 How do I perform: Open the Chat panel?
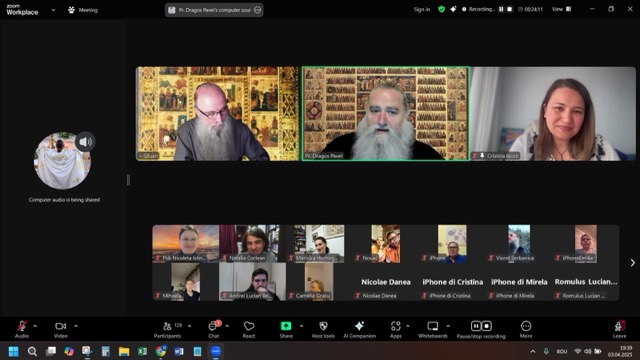pyautogui.click(x=214, y=329)
